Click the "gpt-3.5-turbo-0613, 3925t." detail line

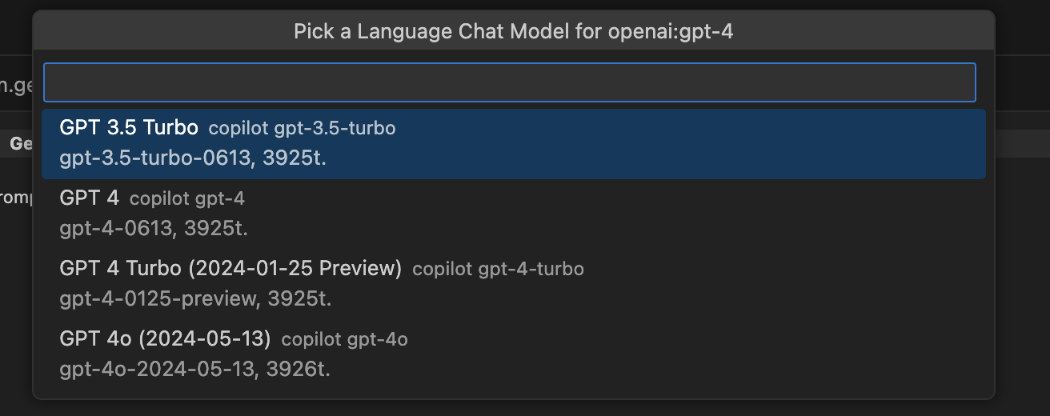193,158
